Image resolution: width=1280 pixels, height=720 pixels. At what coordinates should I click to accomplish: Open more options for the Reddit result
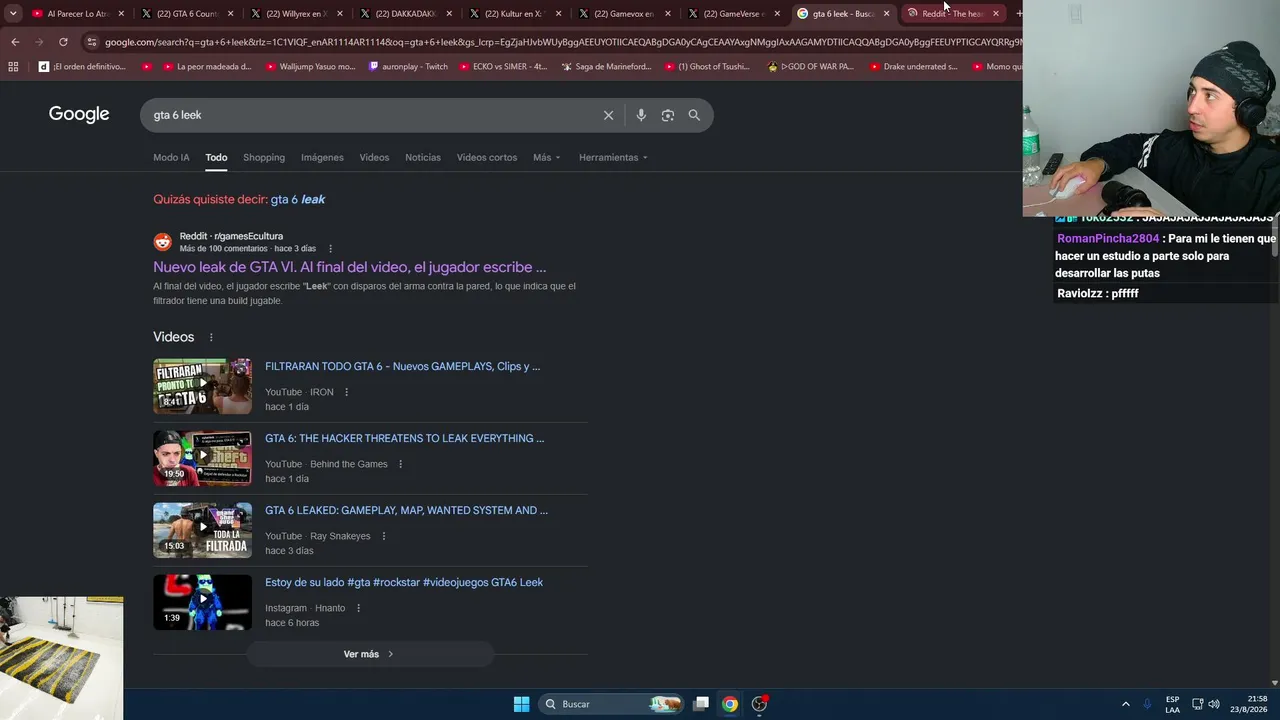pos(330,249)
